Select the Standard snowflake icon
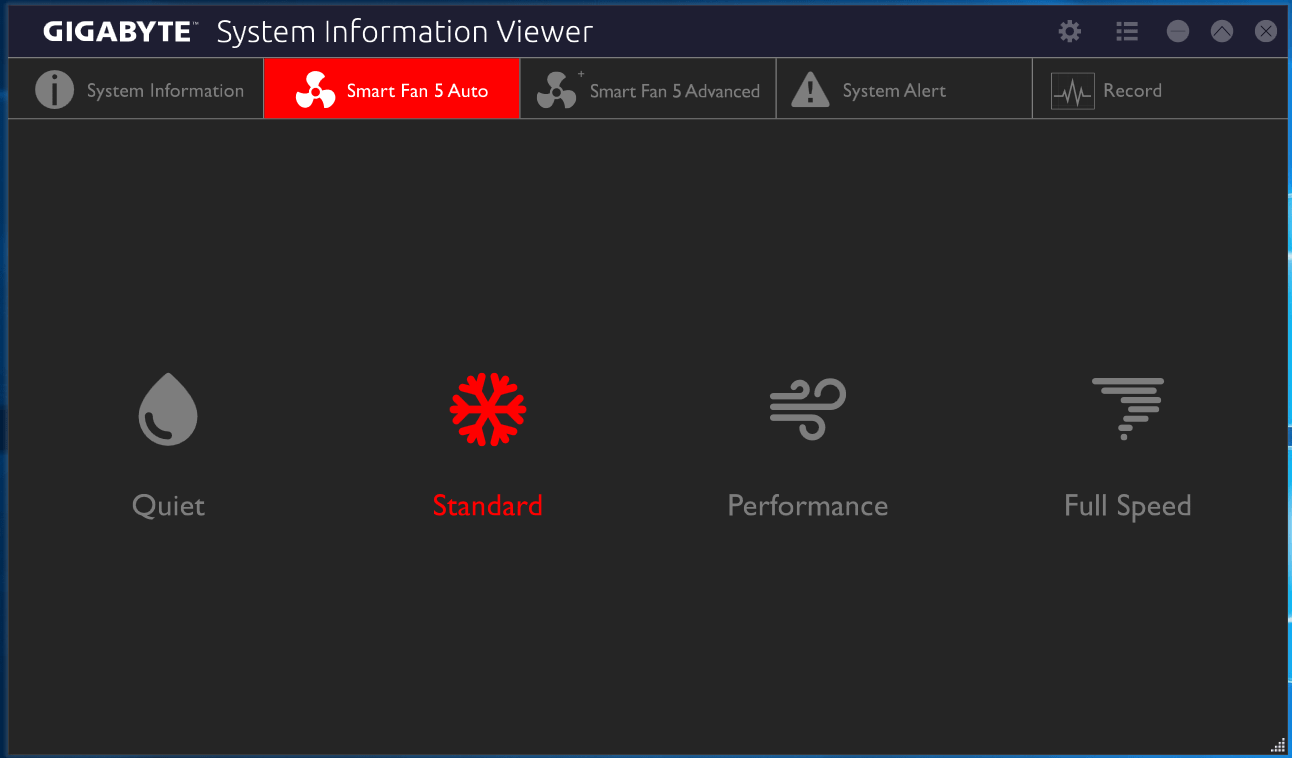Viewport: 1292px width, 758px height. tap(488, 409)
